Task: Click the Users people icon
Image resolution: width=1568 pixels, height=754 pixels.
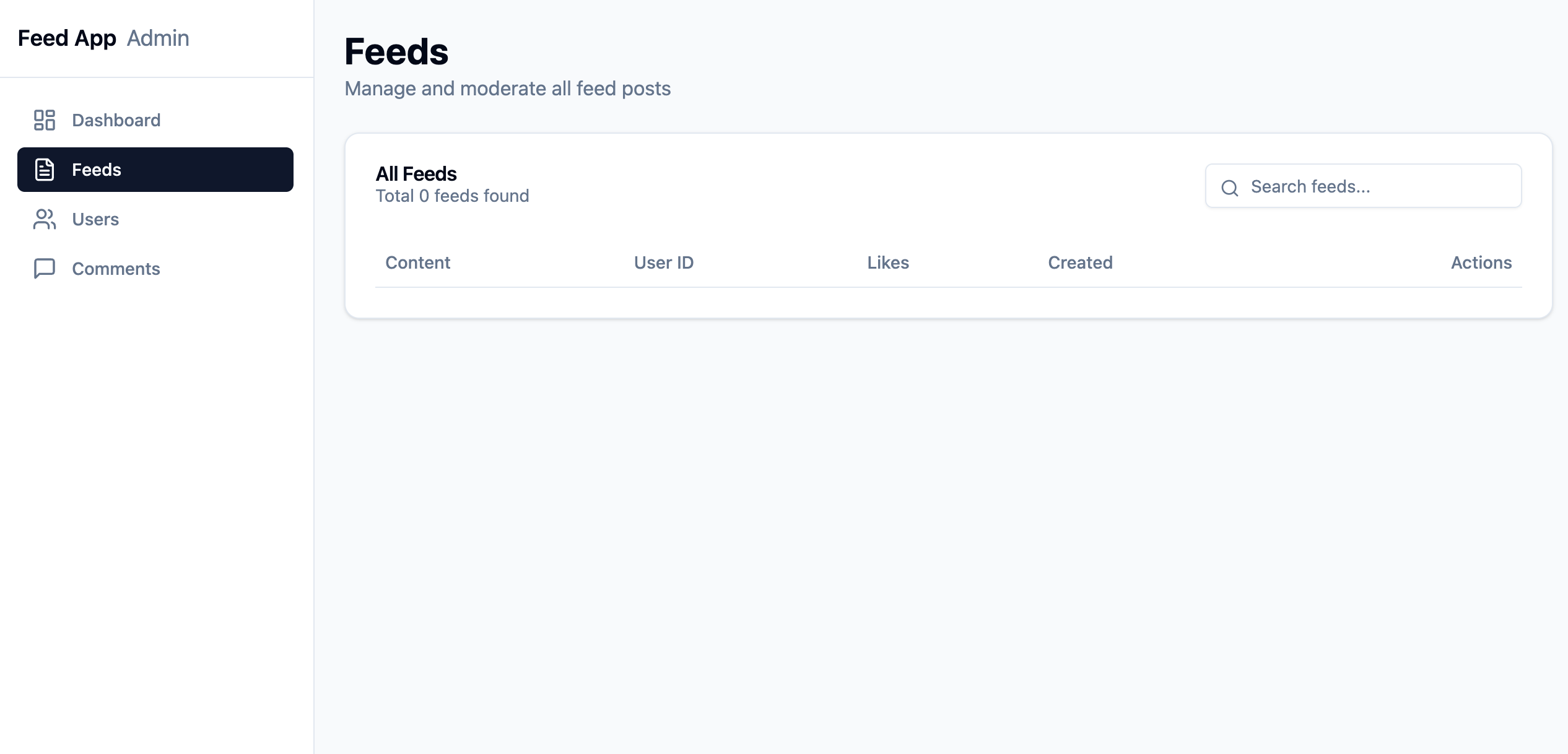Action: [x=45, y=219]
